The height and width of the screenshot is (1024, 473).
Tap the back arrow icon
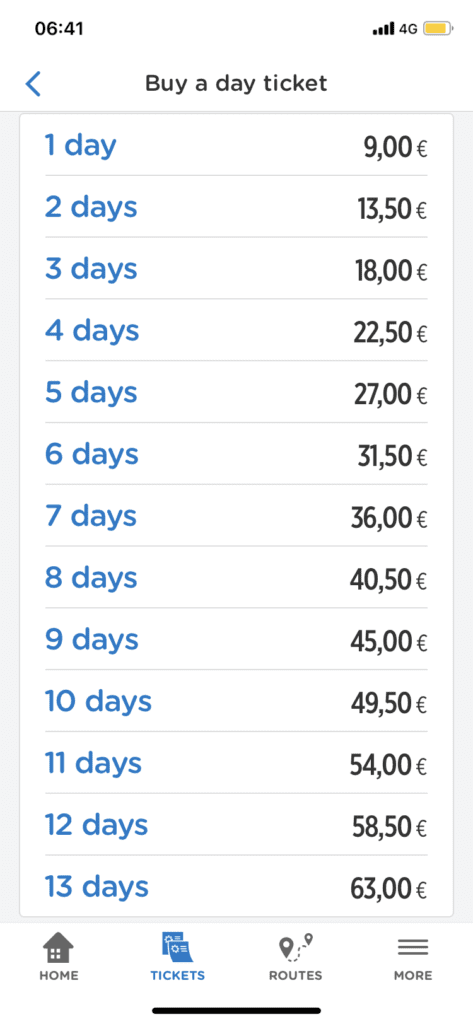[x=33, y=84]
